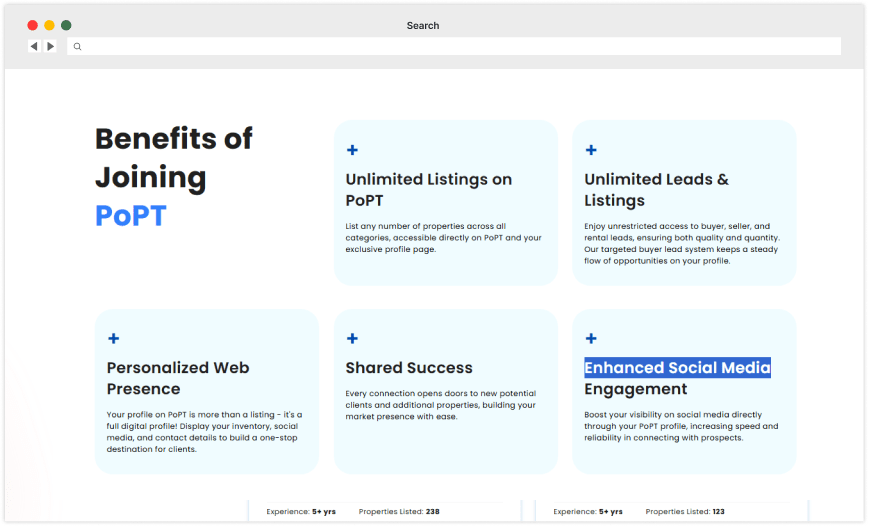869x527 pixels.
Task: Click the highlighted Enhanced Social Media text
Action: 677,368
